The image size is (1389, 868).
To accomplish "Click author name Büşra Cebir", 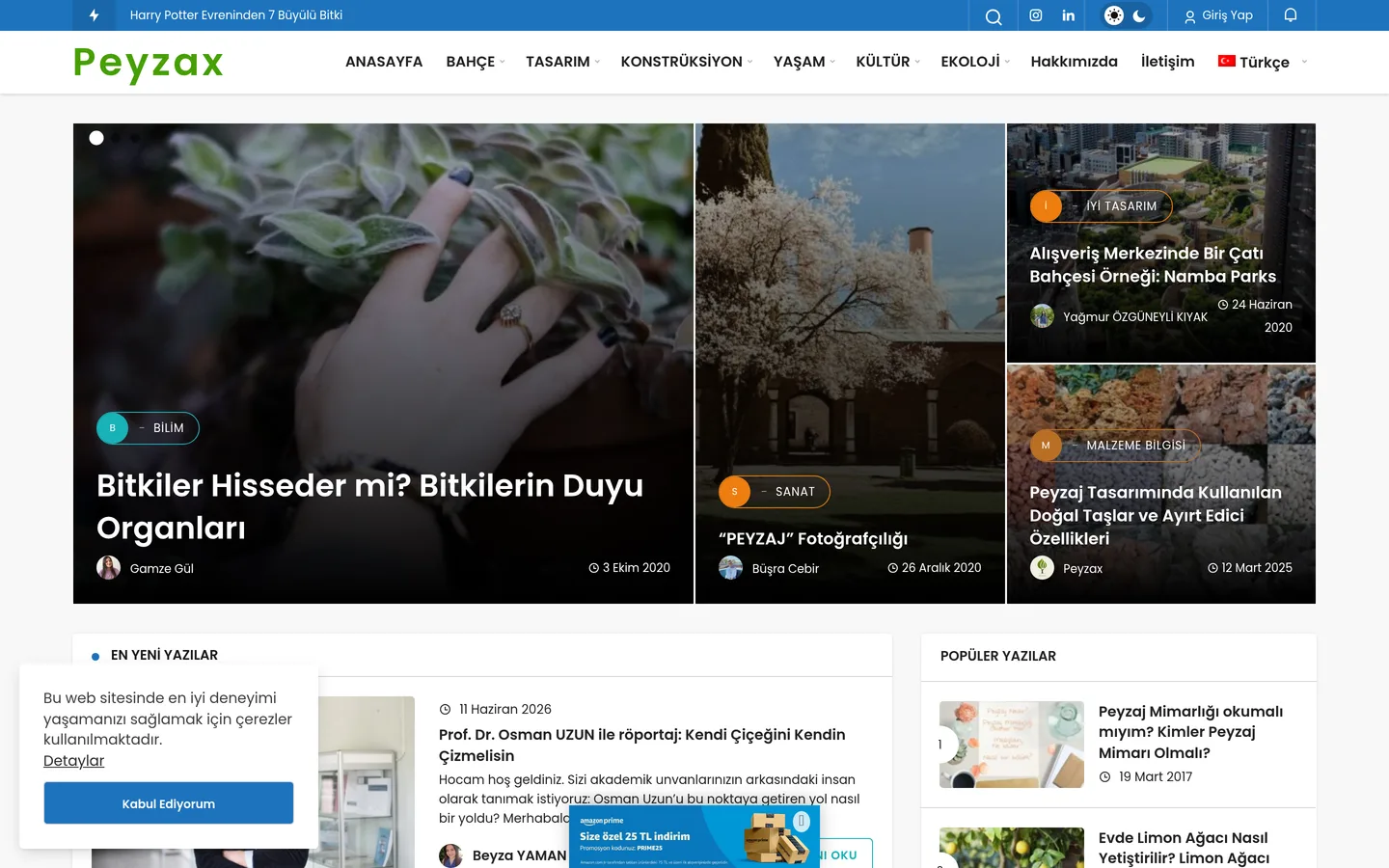I will click(x=785, y=569).
